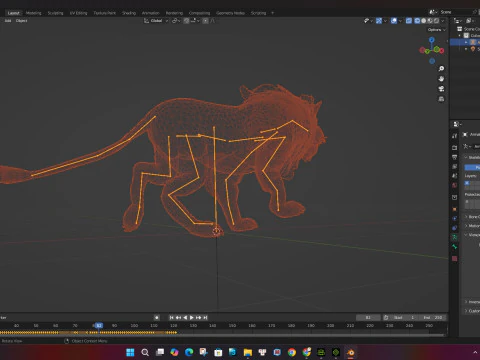The image size is (480, 360).
Task: Switch to rendered shading mode
Action: (x=436, y=21)
